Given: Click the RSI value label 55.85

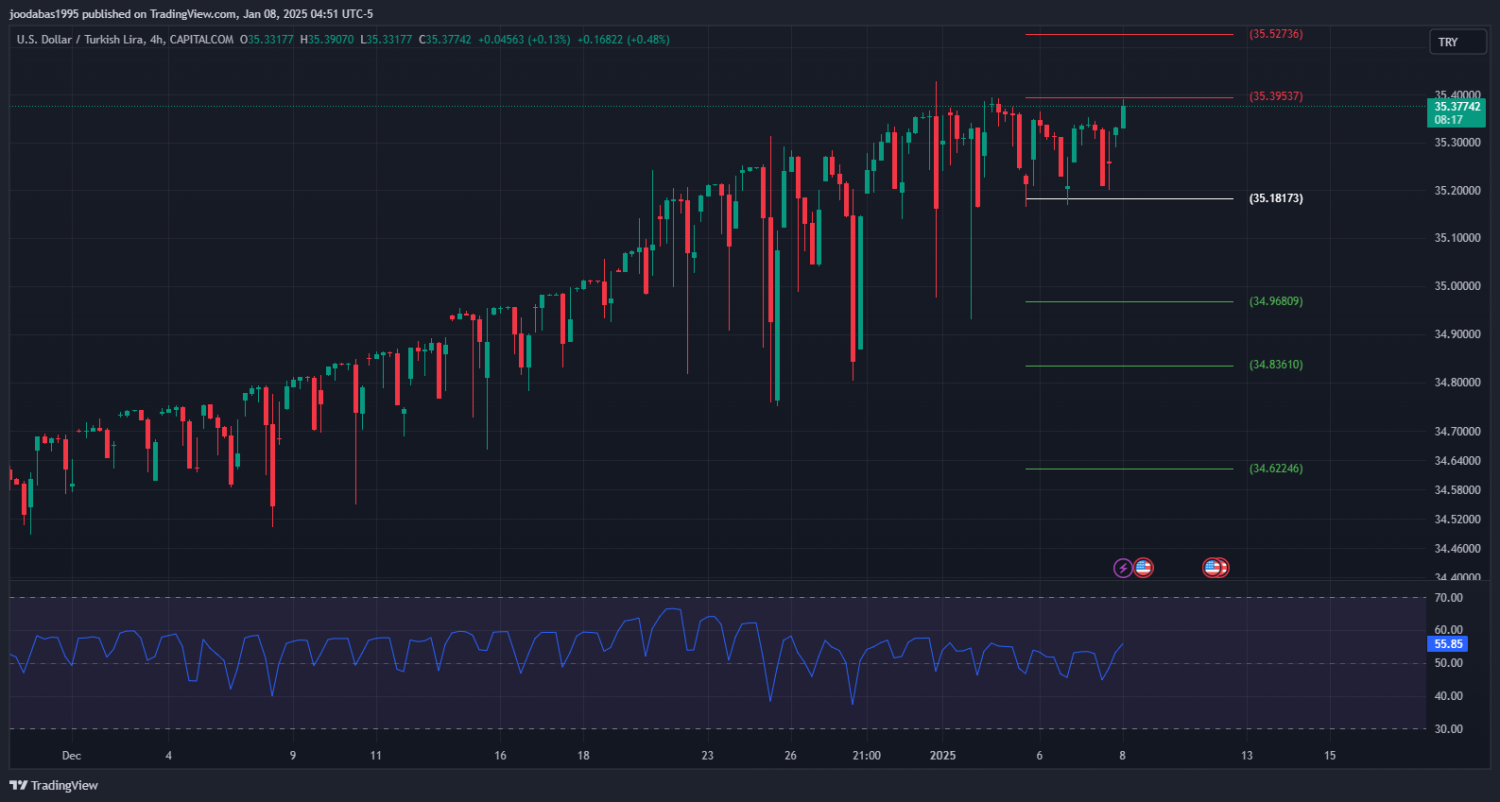Looking at the screenshot, I should [1448, 645].
